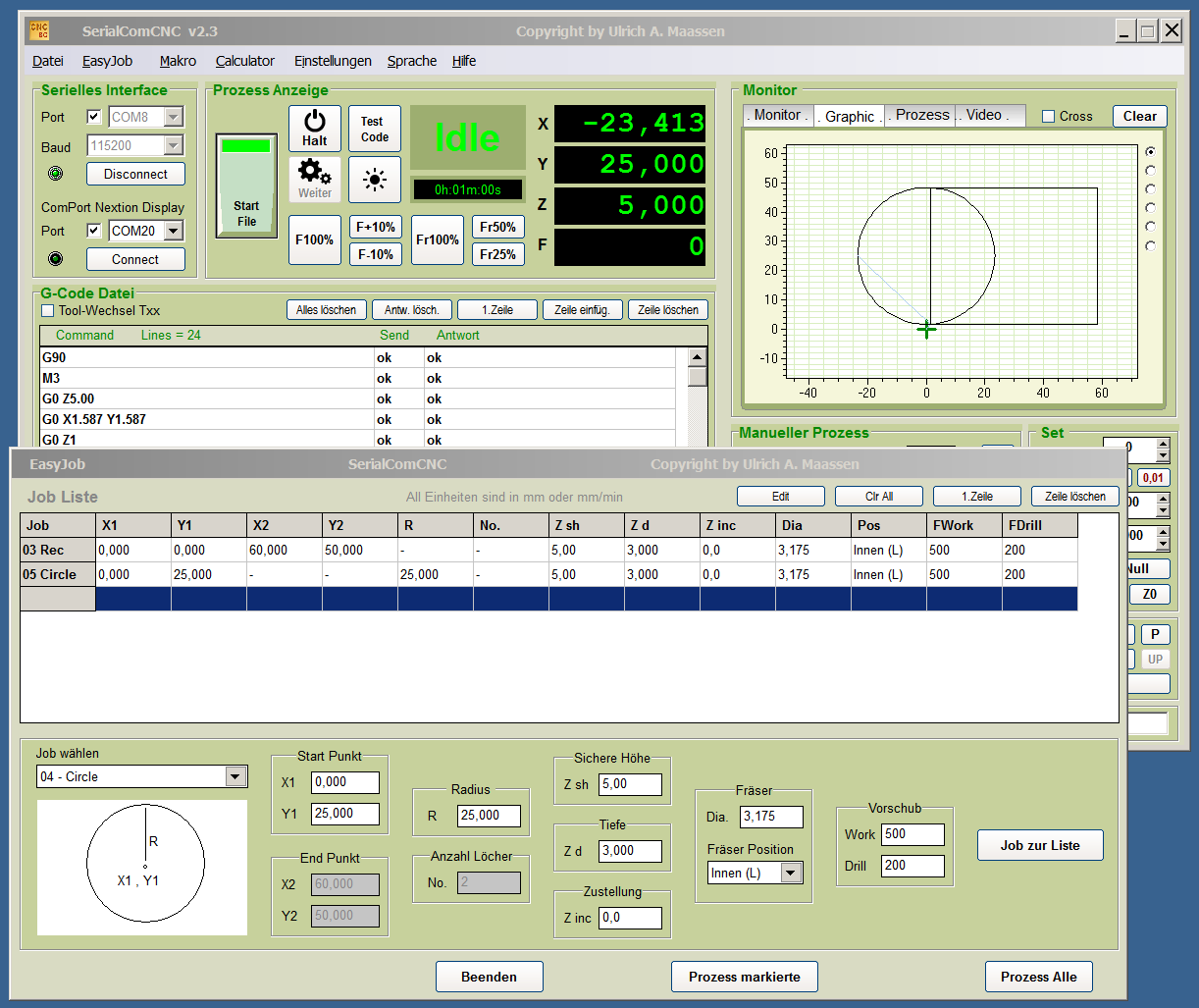The image size is (1199, 1008).
Task: Select the first radio button beside graph
Action: [1150, 152]
